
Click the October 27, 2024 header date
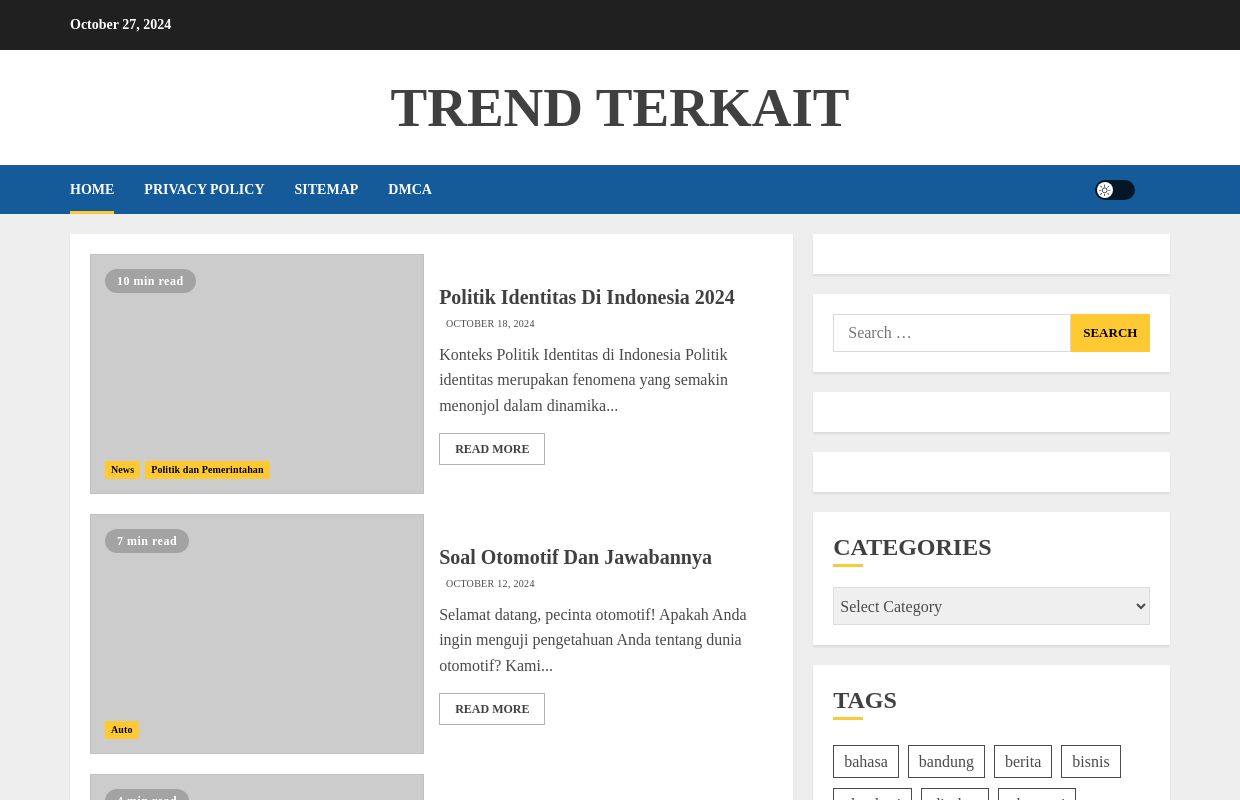click(120, 25)
